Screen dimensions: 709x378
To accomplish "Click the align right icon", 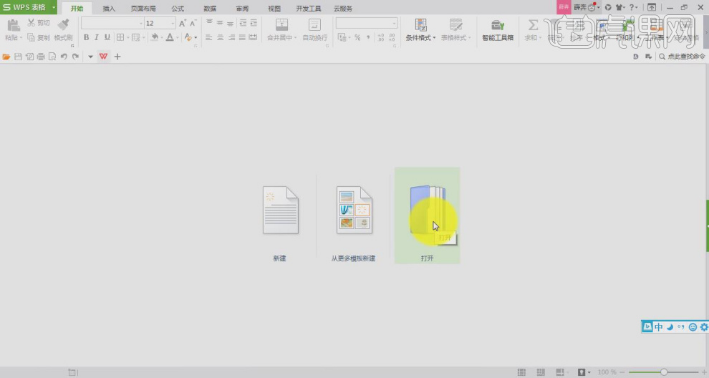I will click(231, 37).
